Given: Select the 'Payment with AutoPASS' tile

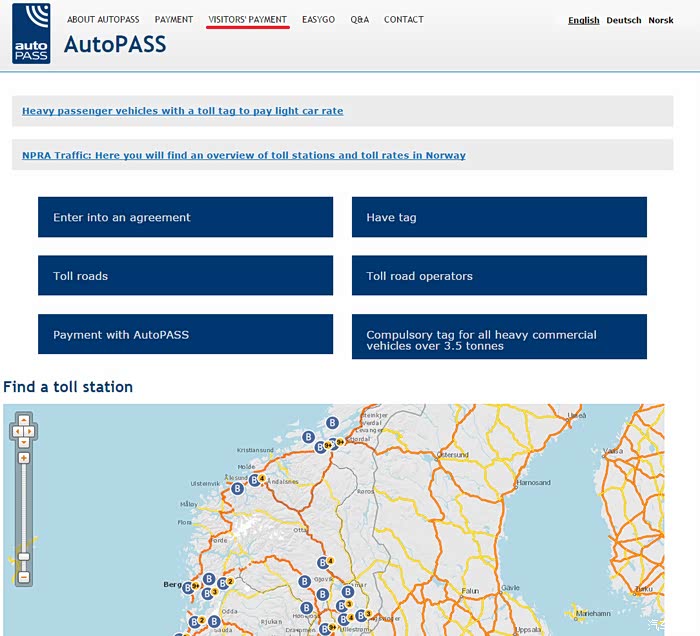Looking at the screenshot, I should click(x=185, y=335).
